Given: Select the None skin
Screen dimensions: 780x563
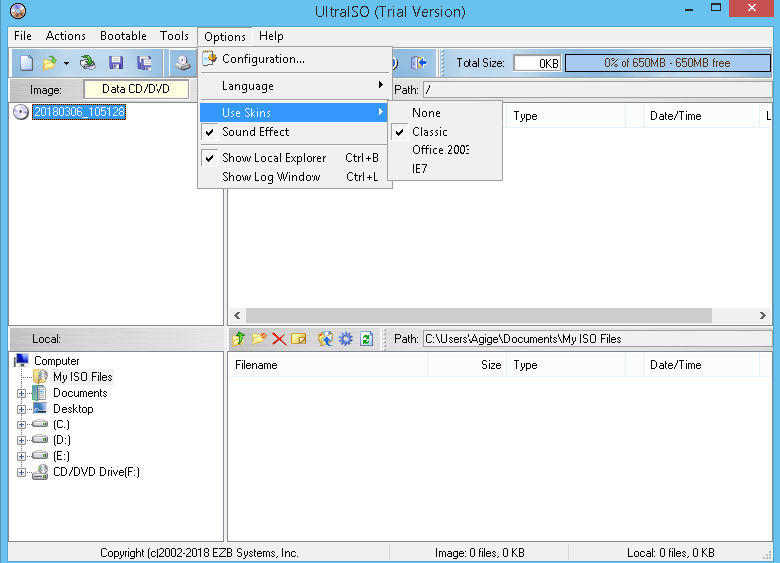Looking at the screenshot, I should pyautogui.click(x=445, y=113).
